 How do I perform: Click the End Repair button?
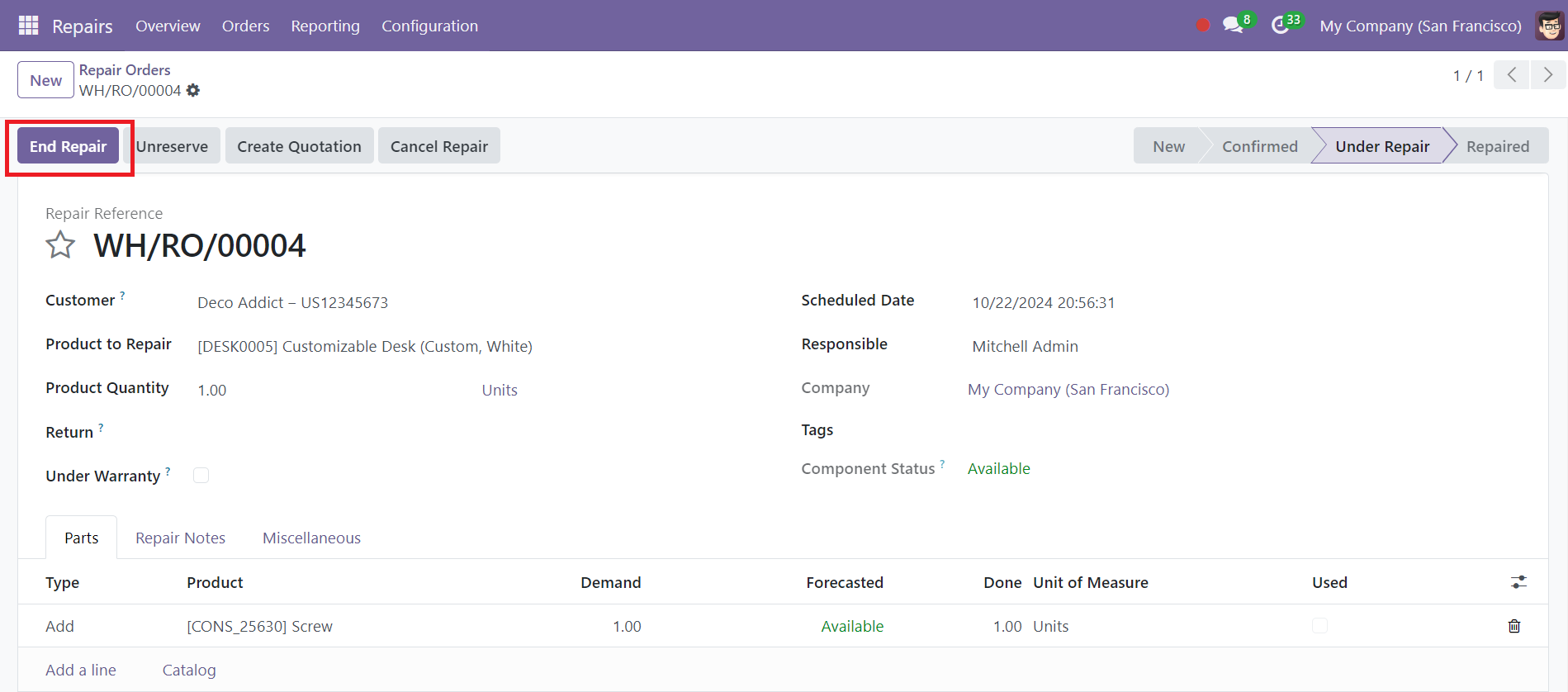pos(69,146)
